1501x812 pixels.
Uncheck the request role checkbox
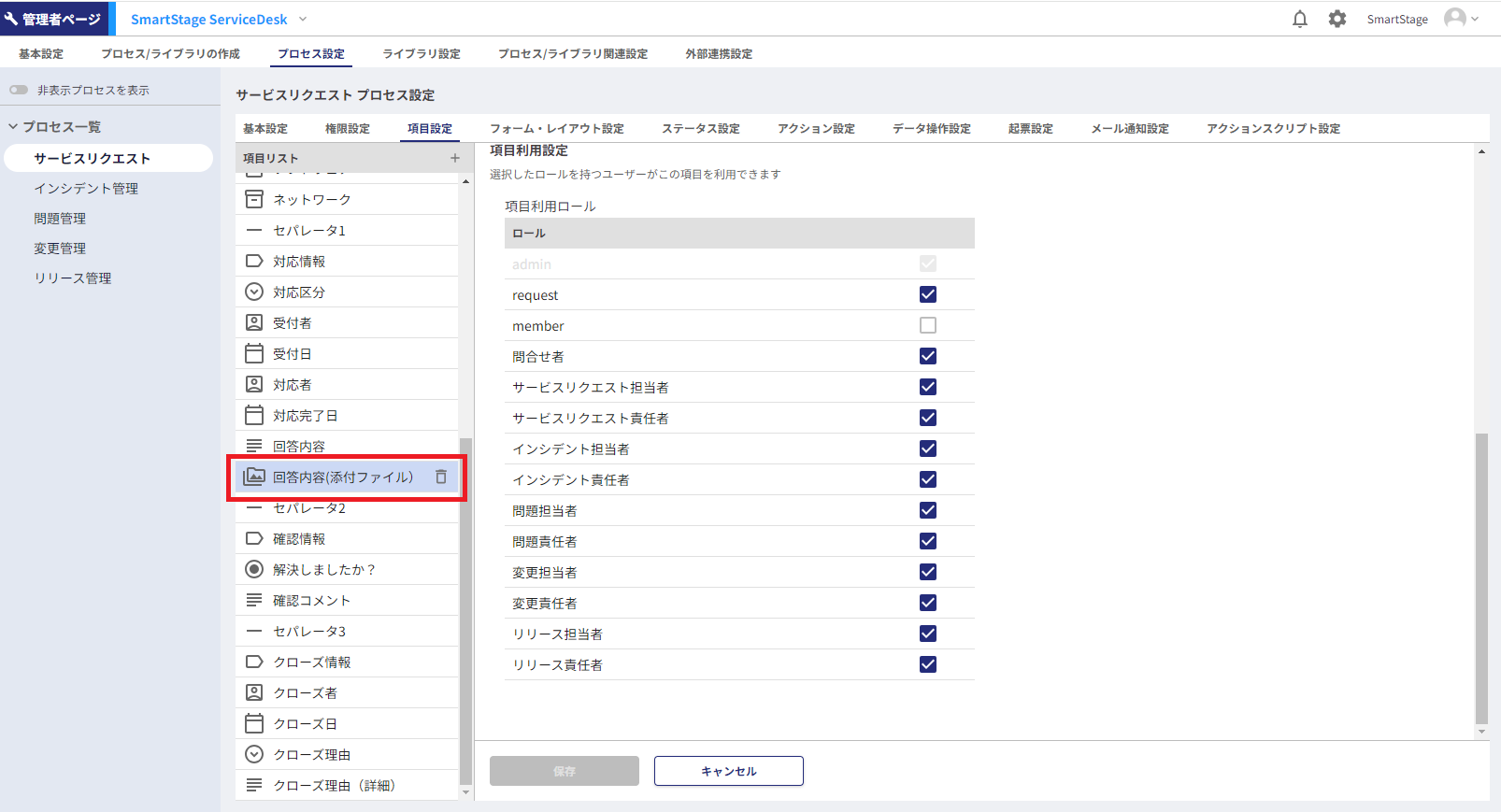pyautogui.click(x=927, y=294)
